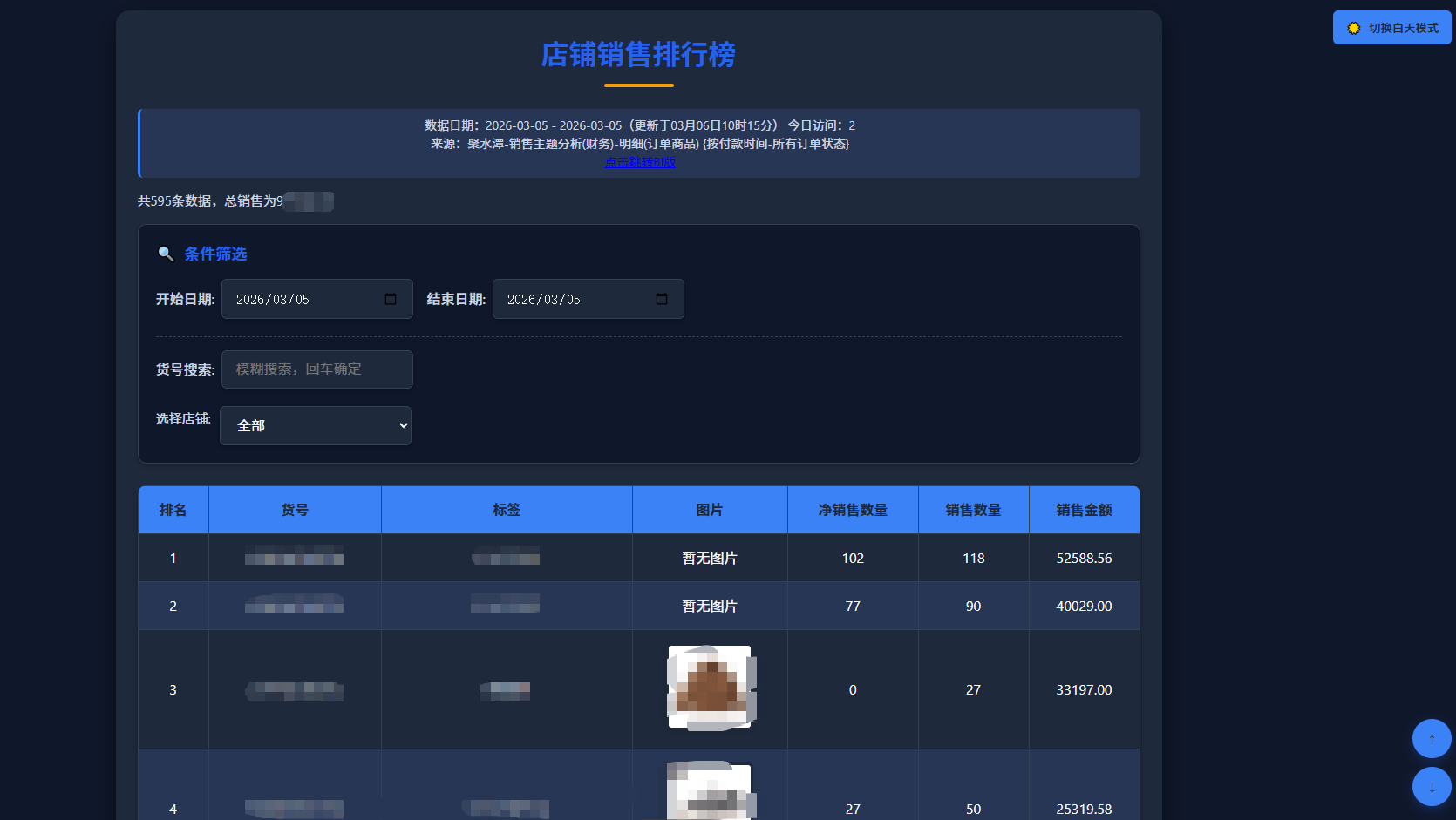This screenshot has height=820, width=1456.
Task: Open the product thumbnail in rank 4 row
Action: pyautogui.click(x=710, y=793)
